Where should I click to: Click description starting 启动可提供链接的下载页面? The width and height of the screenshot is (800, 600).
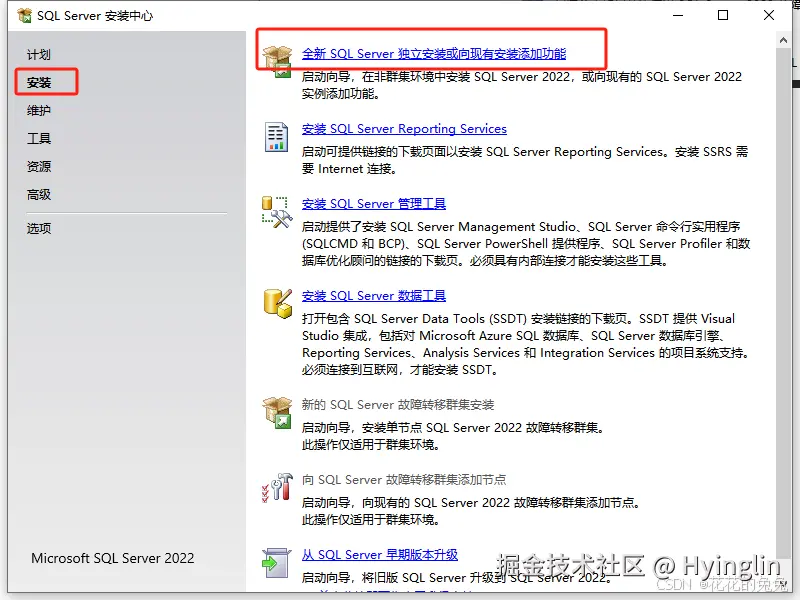tap(525, 160)
